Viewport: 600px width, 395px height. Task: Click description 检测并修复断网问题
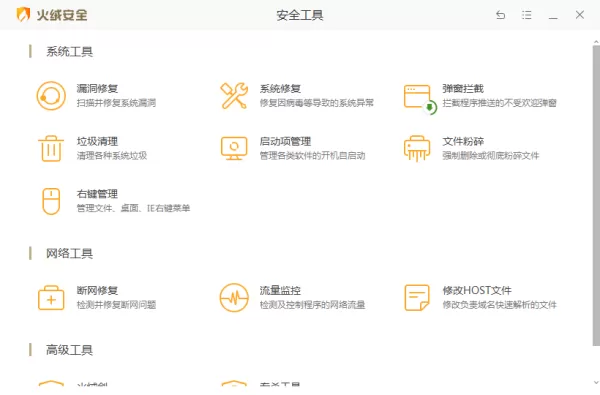point(116,305)
